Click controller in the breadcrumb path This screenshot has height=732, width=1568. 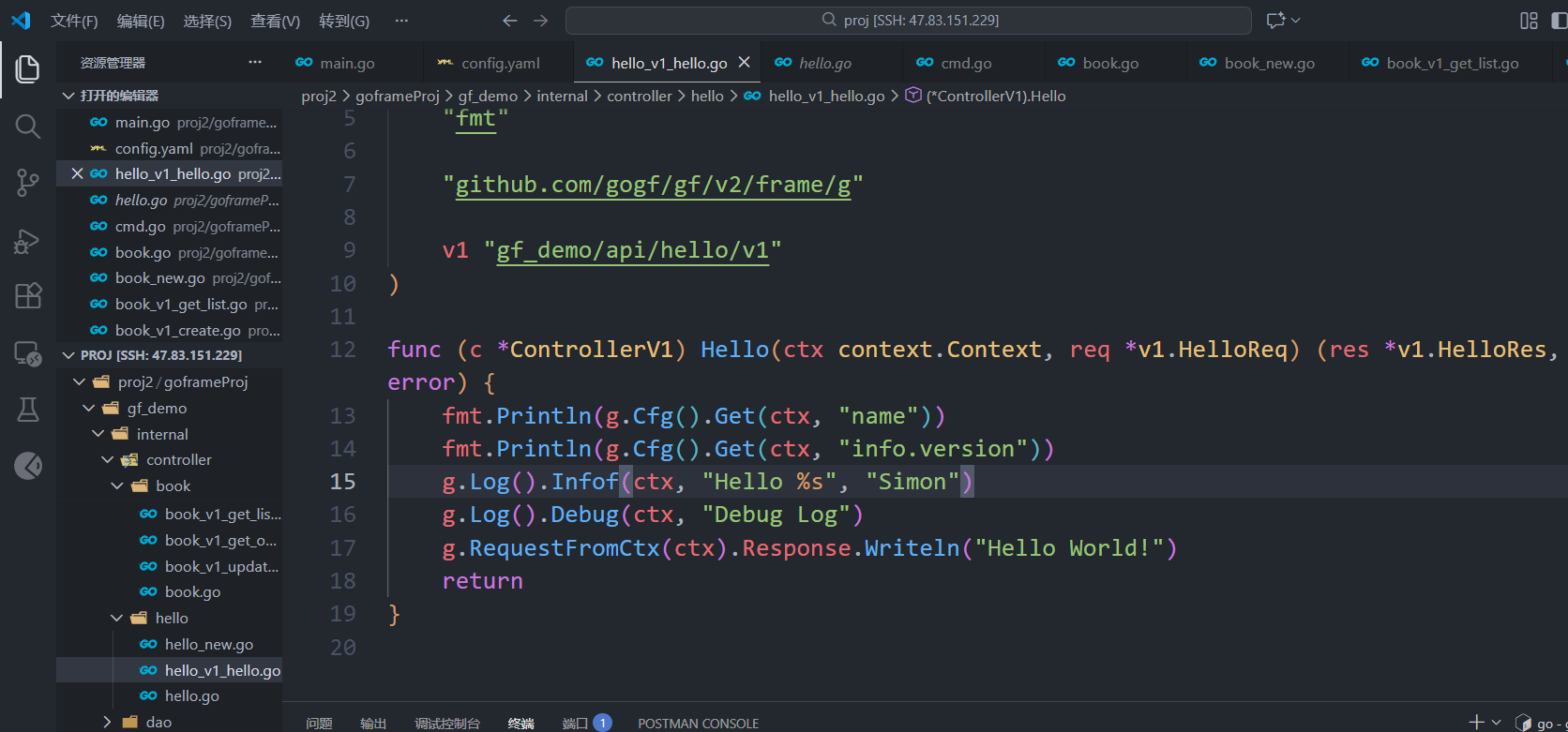point(640,96)
